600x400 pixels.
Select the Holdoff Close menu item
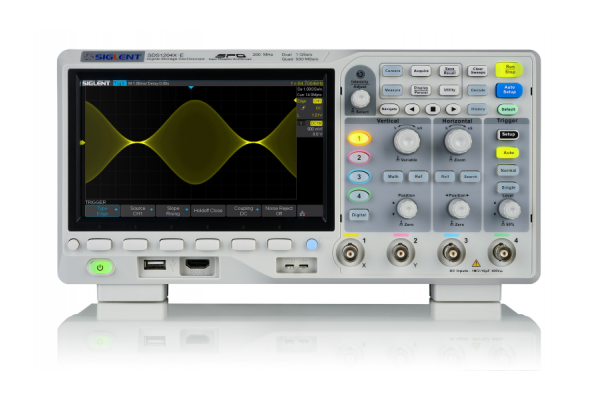coord(208,211)
